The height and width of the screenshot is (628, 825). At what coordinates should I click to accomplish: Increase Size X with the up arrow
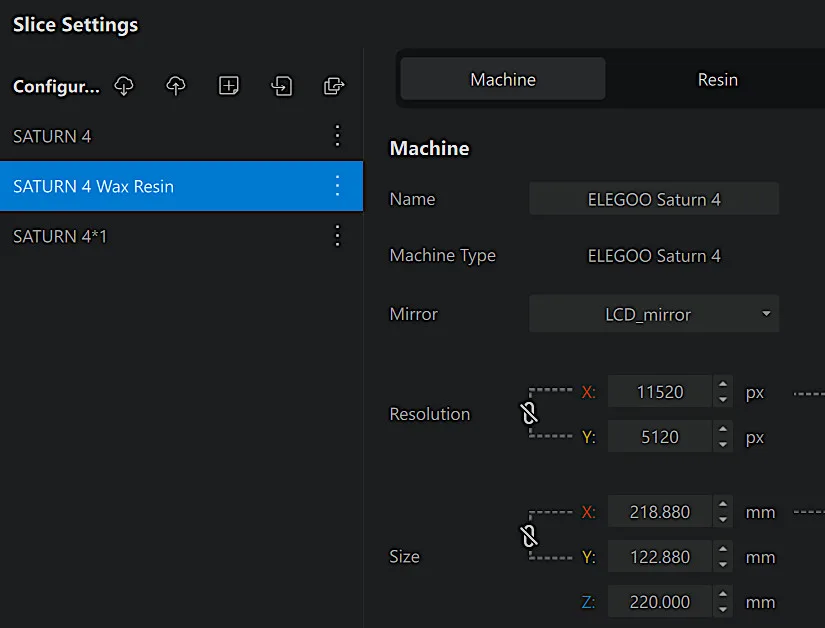(x=723, y=504)
